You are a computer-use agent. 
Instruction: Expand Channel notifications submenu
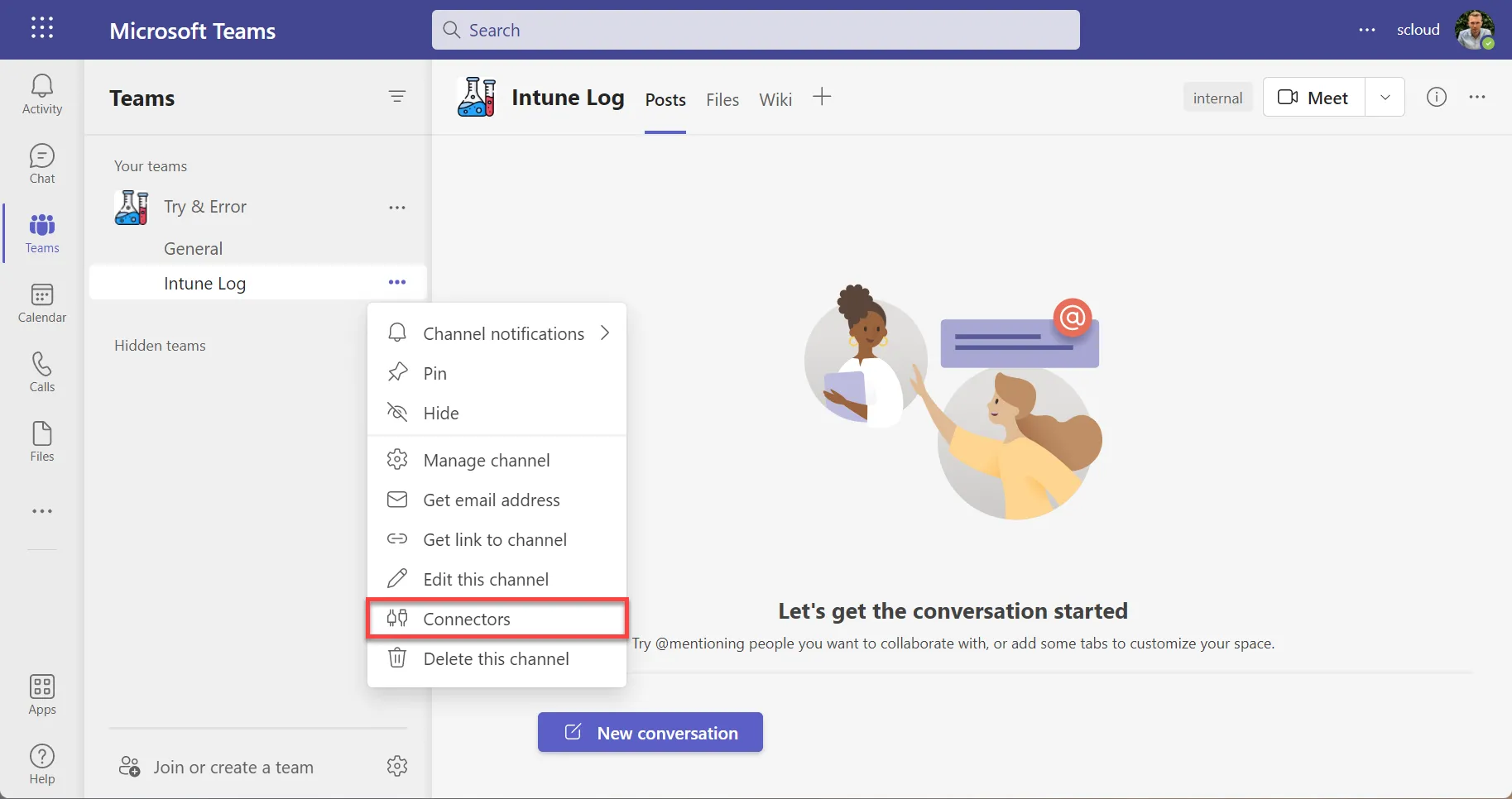pyautogui.click(x=497, y=333)
